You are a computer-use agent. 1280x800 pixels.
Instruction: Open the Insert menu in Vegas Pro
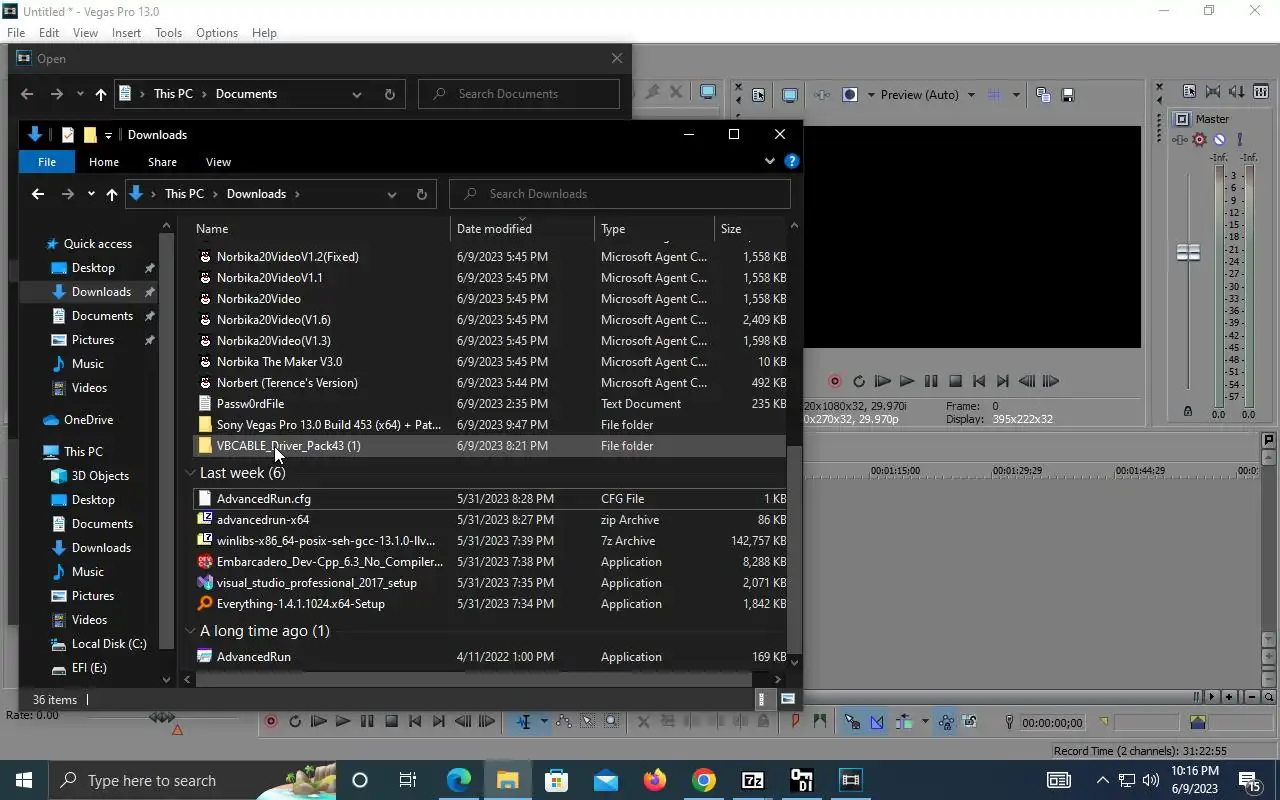coord(126,33)
